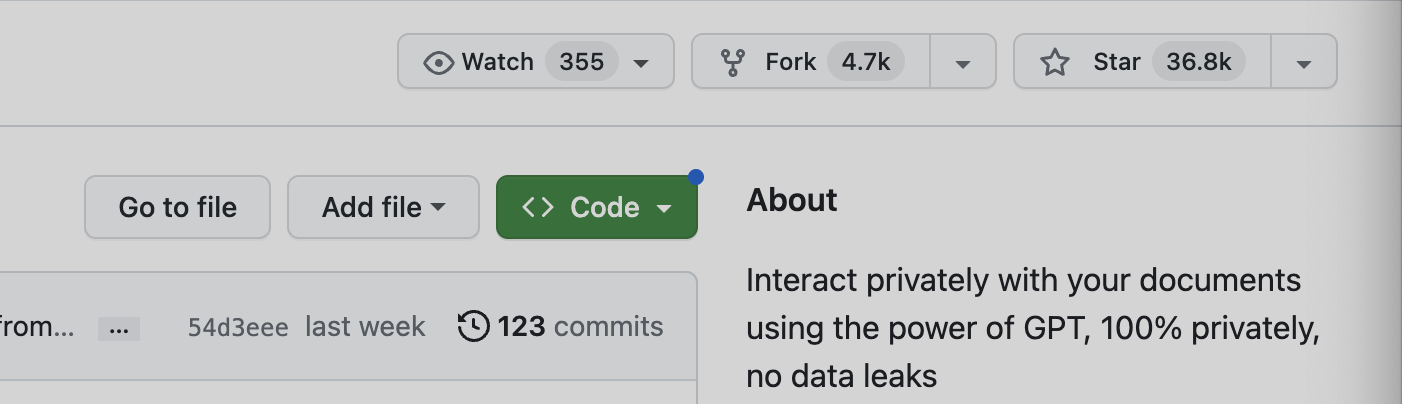The image size is (1402, 404).
Task: Open commit hash 54d3eee
Action: click(238, 327)
